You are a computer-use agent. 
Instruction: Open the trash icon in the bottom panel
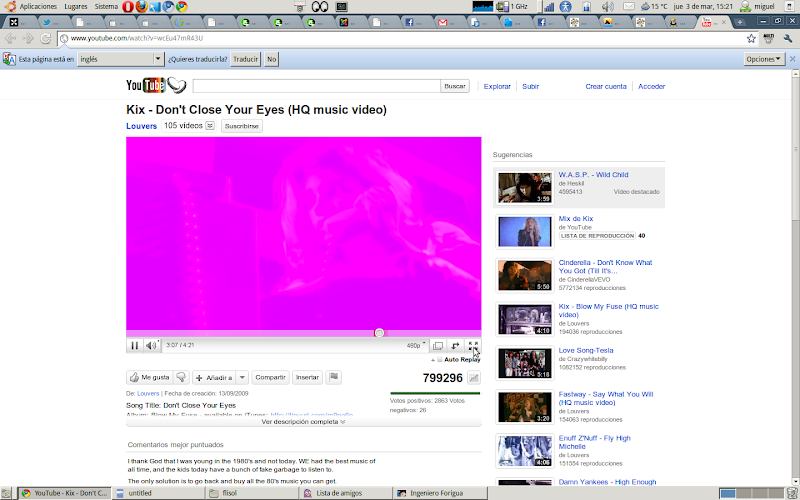tap(792, 493)
